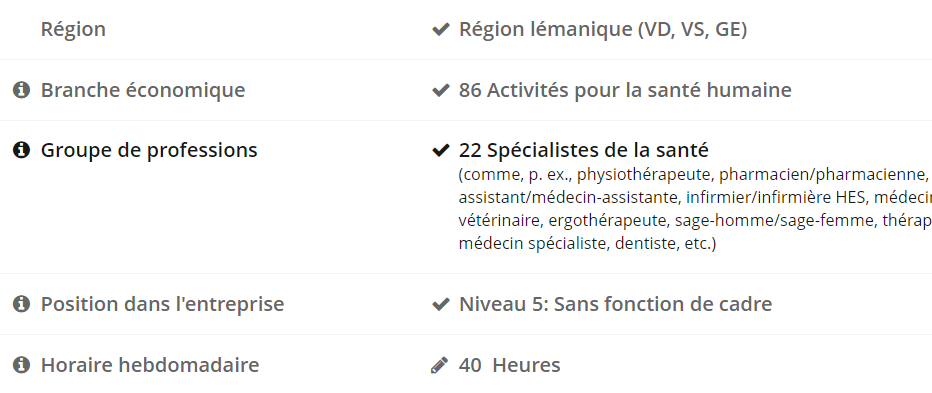Open 86 Activités pour la santé humaine selection
This screenshot has height=393, width=932.
tap(625, 90)
